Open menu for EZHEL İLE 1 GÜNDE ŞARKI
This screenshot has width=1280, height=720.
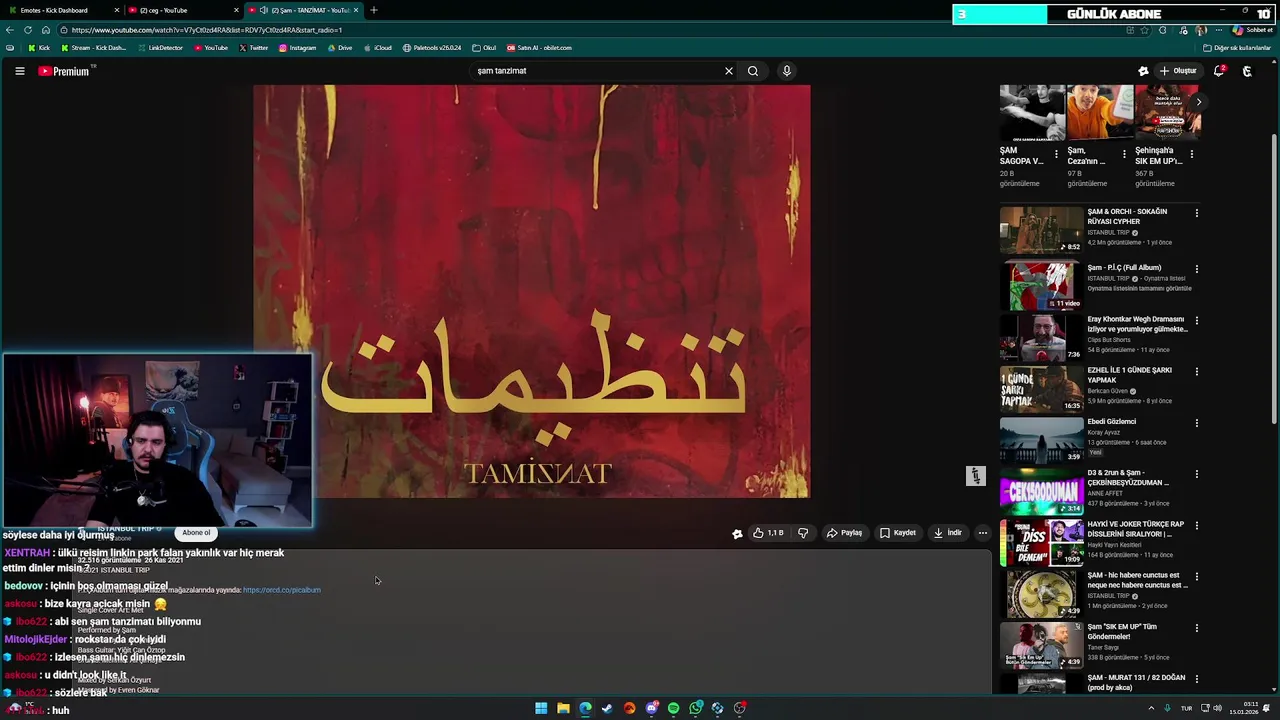click(1196, 372)
